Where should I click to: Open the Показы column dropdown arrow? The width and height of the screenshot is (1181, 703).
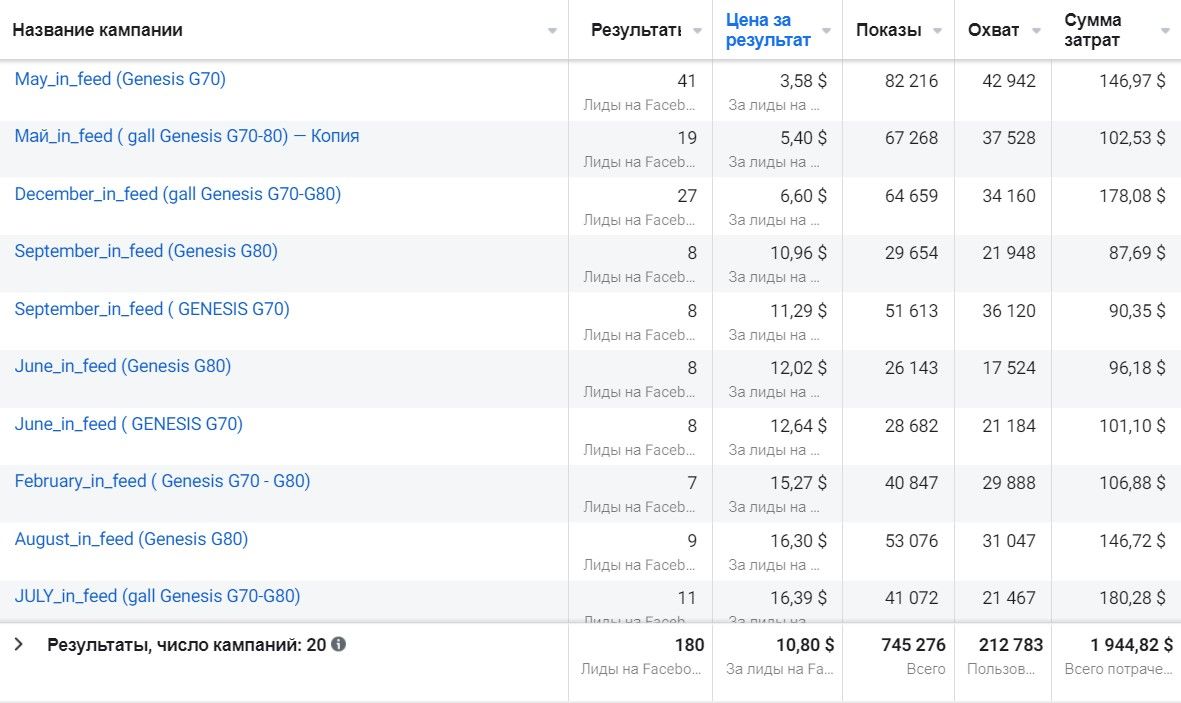(937, 31)
